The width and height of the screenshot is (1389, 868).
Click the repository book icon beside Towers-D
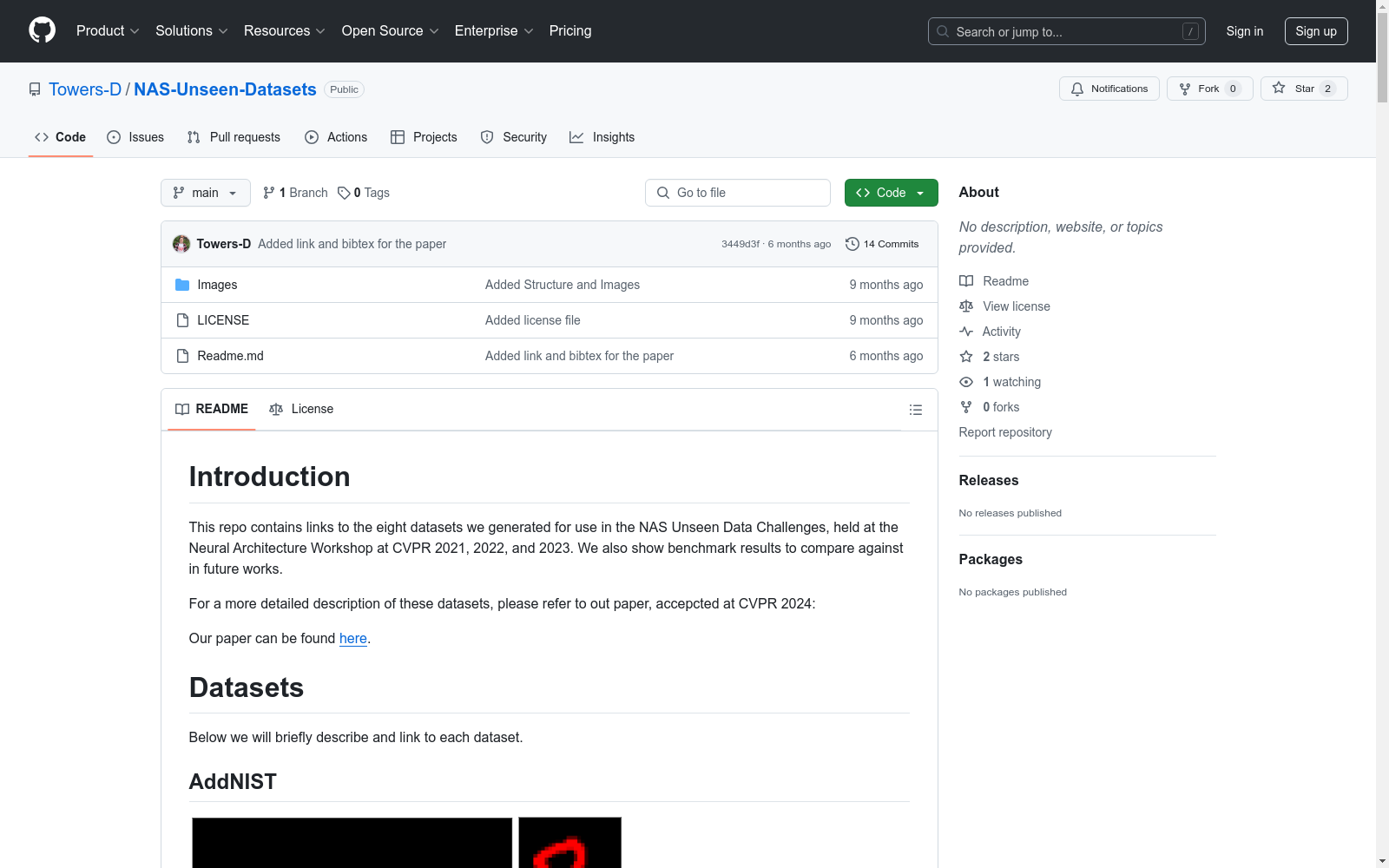35,89
